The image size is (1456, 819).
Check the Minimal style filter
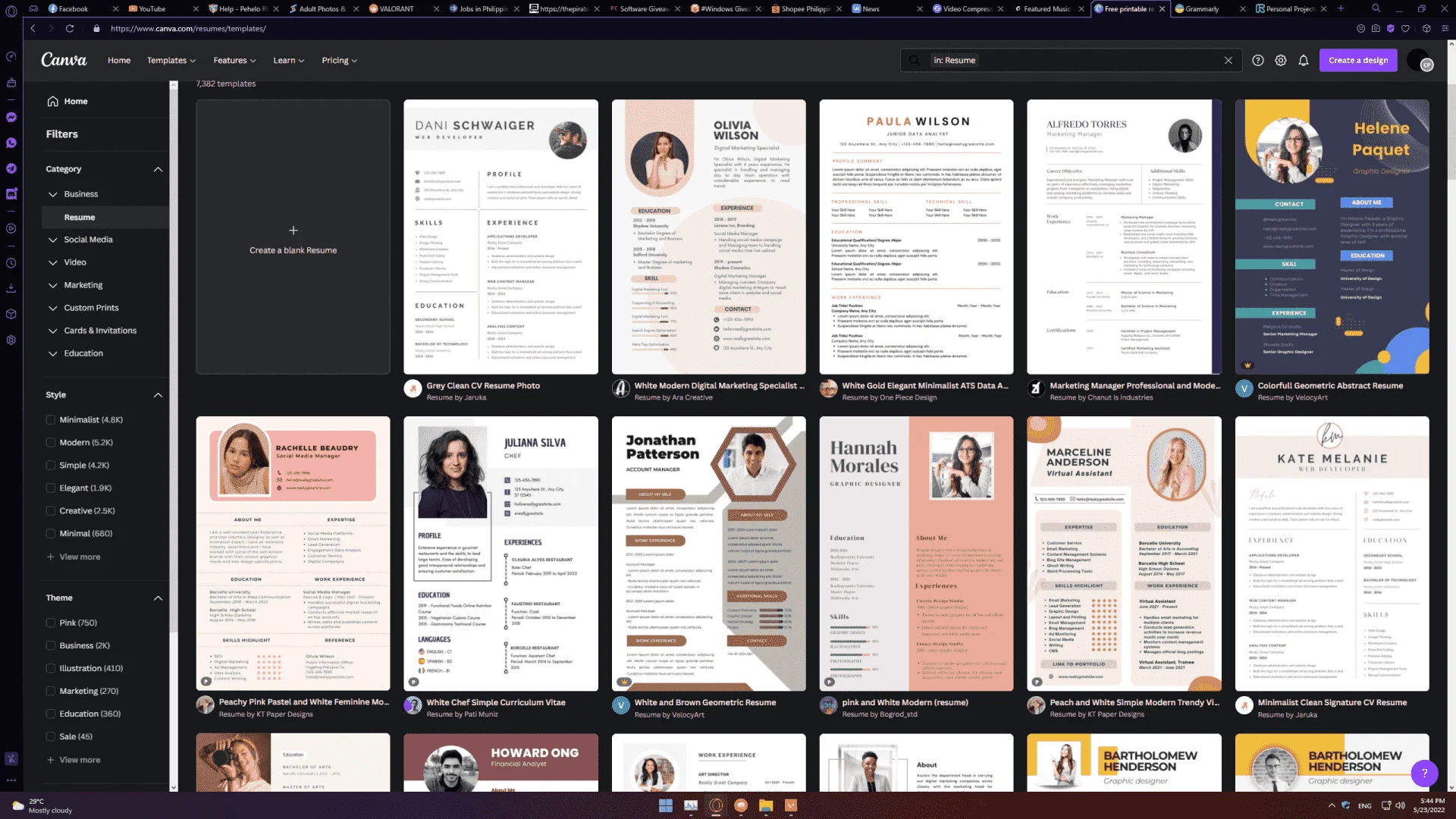(51, 533)
